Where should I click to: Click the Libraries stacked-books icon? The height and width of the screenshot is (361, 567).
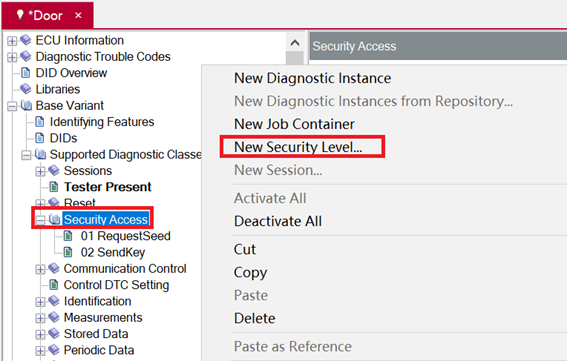[26, 89]
